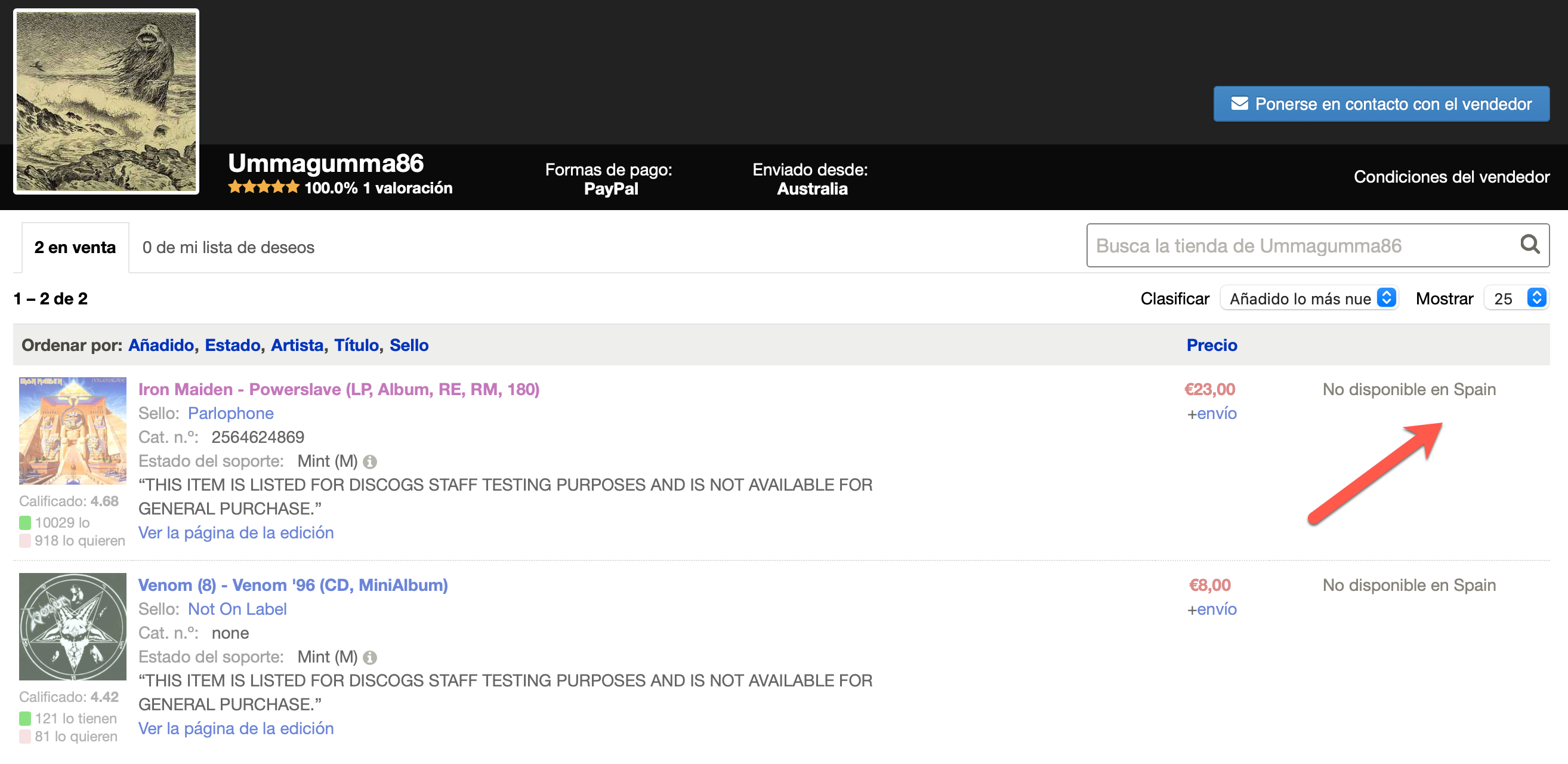Click the €23,00 price
The width and height of the screenshot is (1568, 764).
pos(1209,390)
